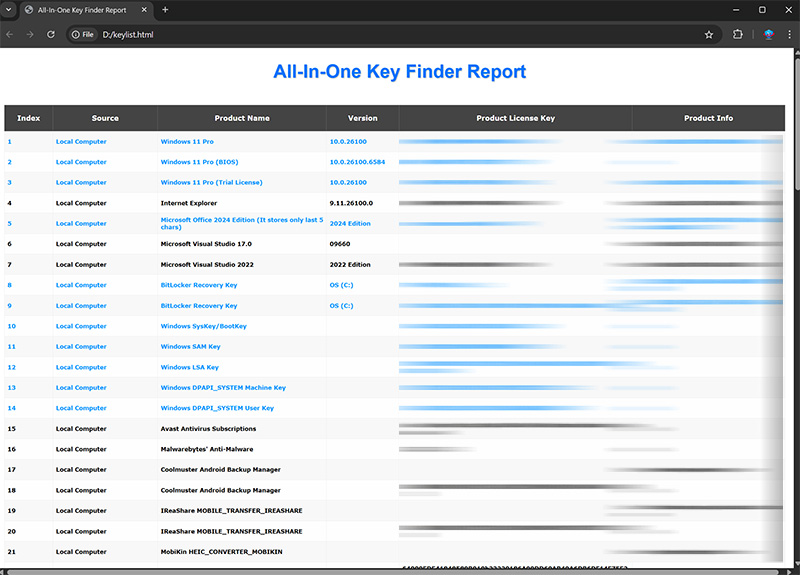Click the File site info chip
The width and height of the screenshot is (800, 575).
[x=83, y=34]
